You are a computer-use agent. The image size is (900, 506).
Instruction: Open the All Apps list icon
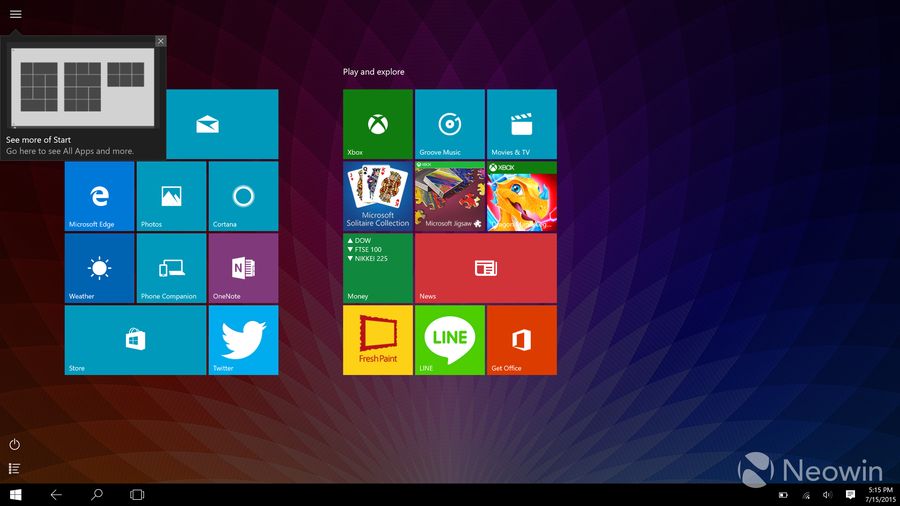pos(14,469)
